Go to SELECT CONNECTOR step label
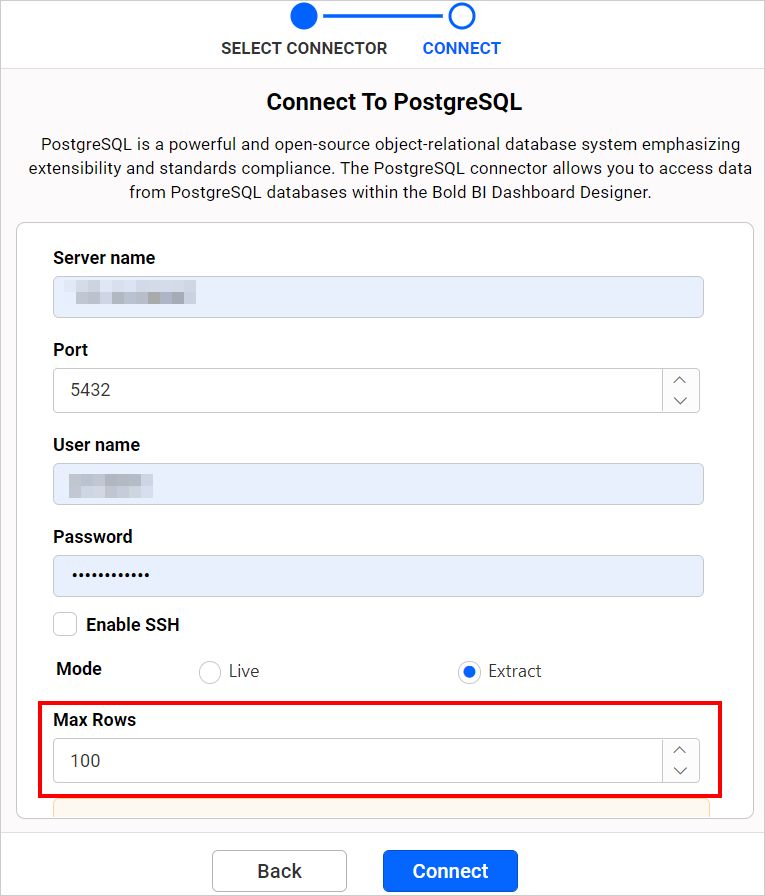 (304, 48)
